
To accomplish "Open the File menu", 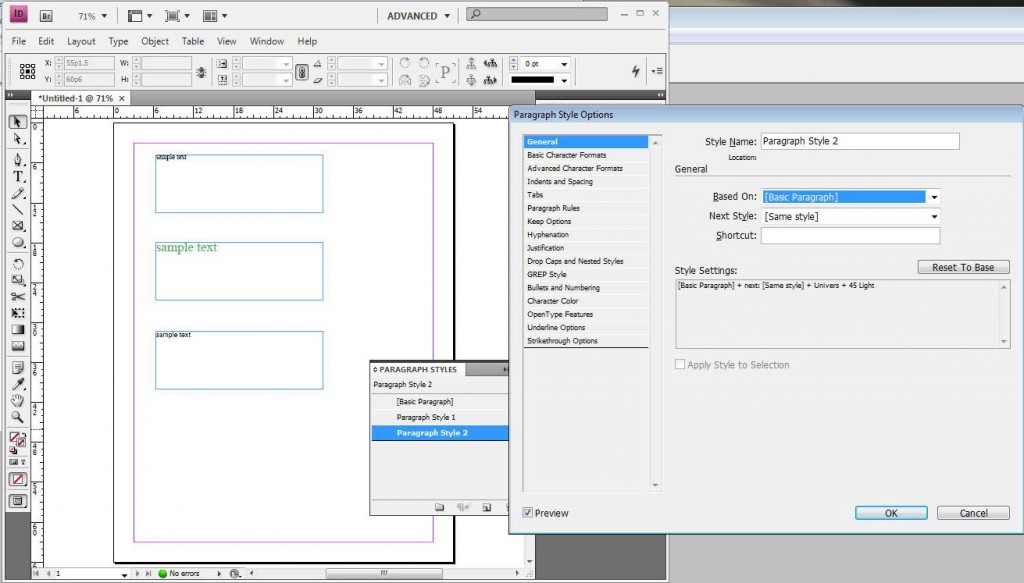I will tap(19, 41).
